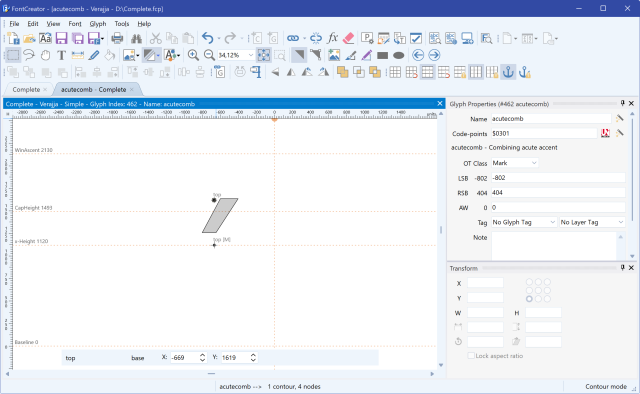Insert a rectangle contour shape
Image resolution: width=640 pixels, height=394 pixels.
pos(382,55)
